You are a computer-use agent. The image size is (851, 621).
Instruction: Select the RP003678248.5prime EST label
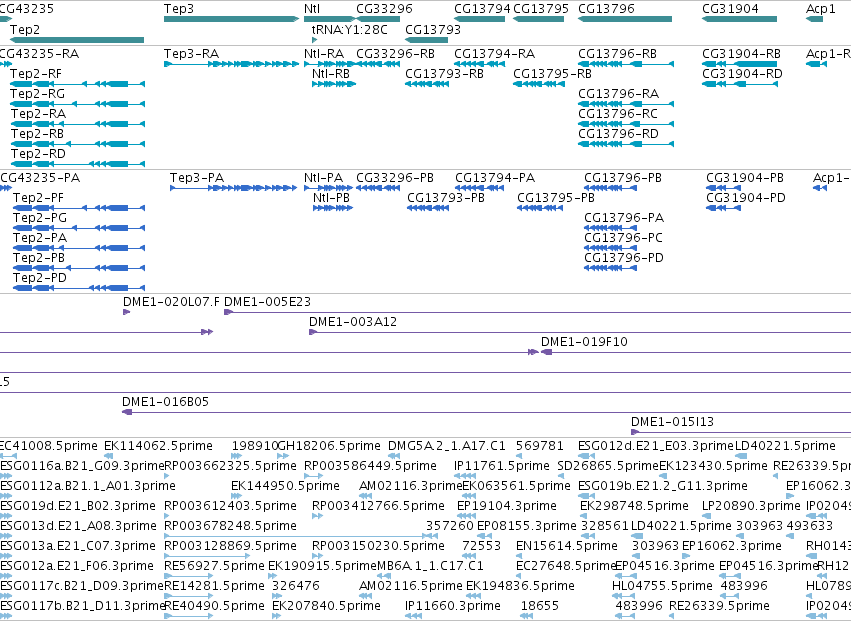click(x=230, y=525)
